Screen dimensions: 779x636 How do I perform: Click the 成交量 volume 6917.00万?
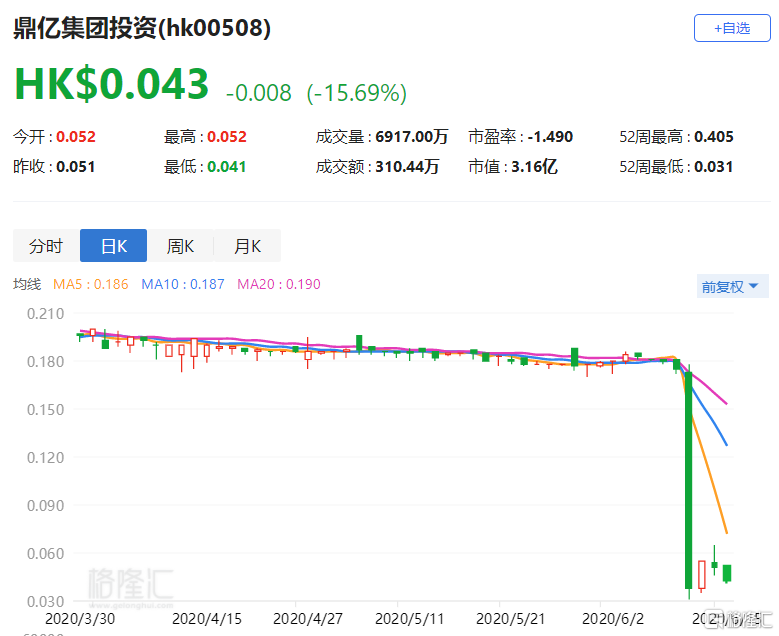[412, 137]
